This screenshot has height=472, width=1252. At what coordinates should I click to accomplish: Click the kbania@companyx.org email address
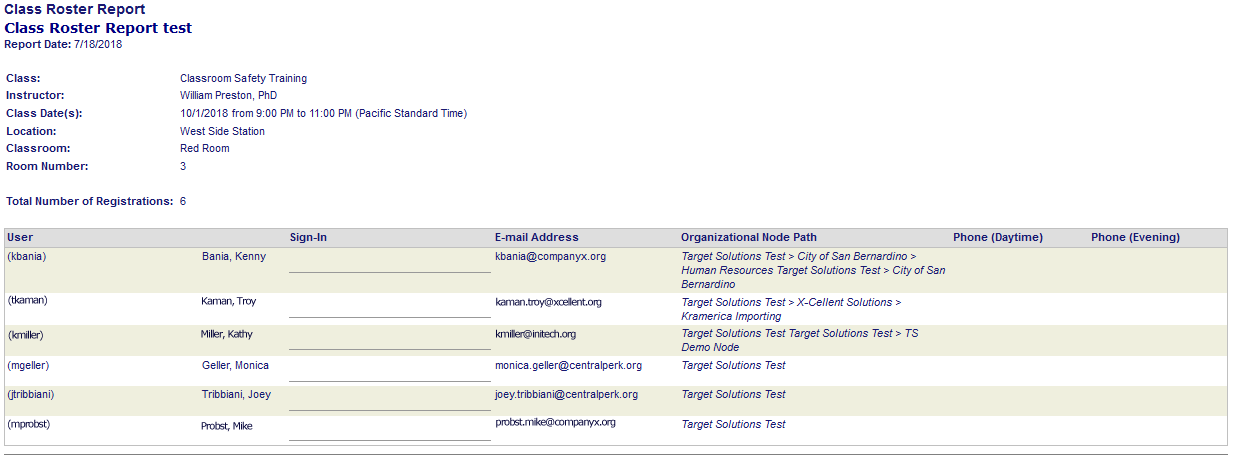tap(550, 256)
